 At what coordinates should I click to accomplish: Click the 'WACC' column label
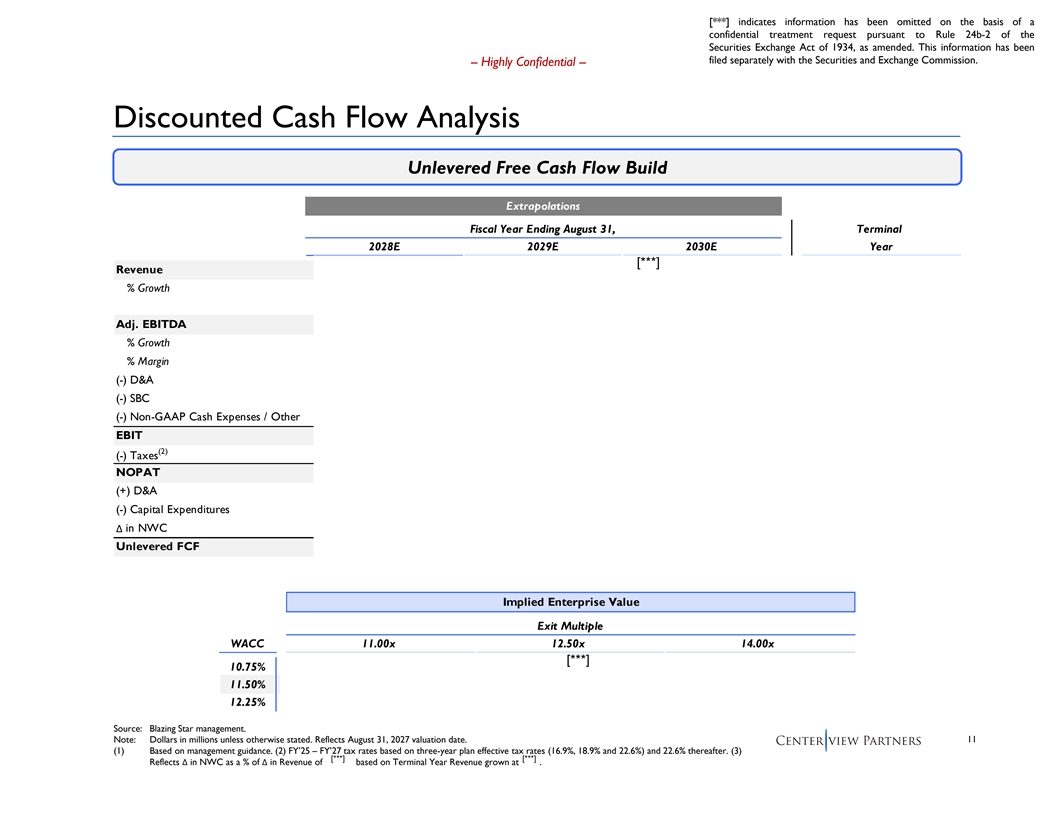(247, 644)
